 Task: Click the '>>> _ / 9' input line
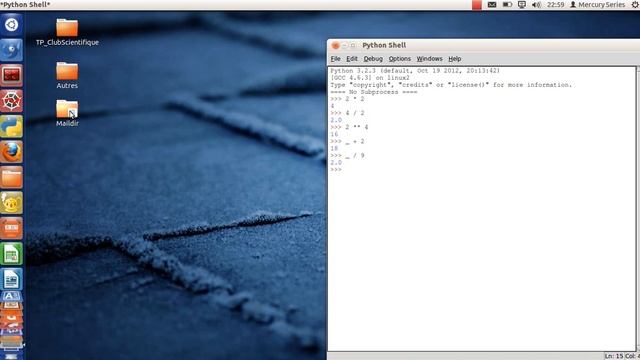point(347,156)
